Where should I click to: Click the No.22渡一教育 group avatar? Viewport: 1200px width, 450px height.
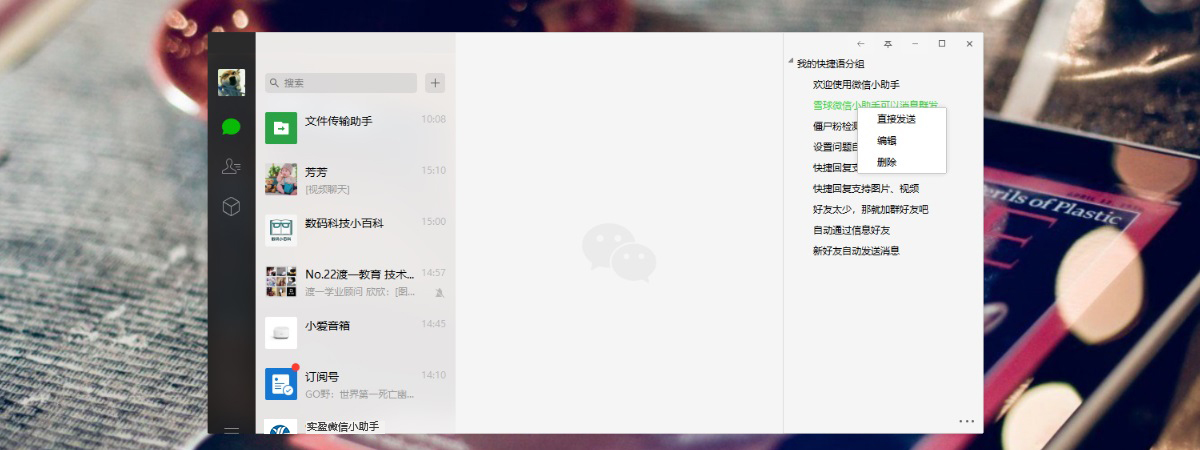coord(281,281)
